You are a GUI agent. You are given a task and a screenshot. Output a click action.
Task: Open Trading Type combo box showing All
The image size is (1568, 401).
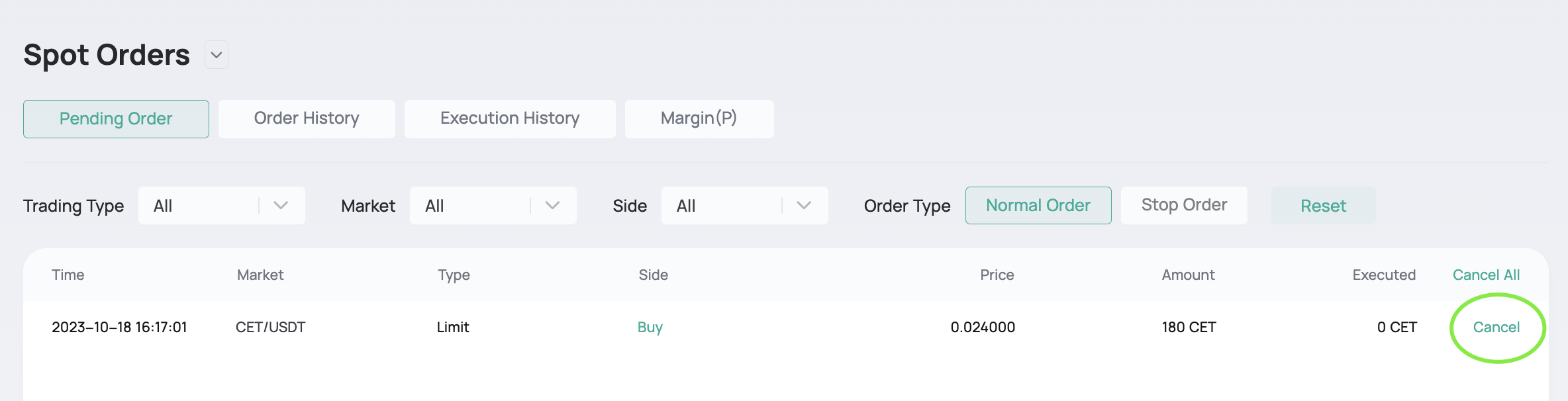[x=222, y=206]
